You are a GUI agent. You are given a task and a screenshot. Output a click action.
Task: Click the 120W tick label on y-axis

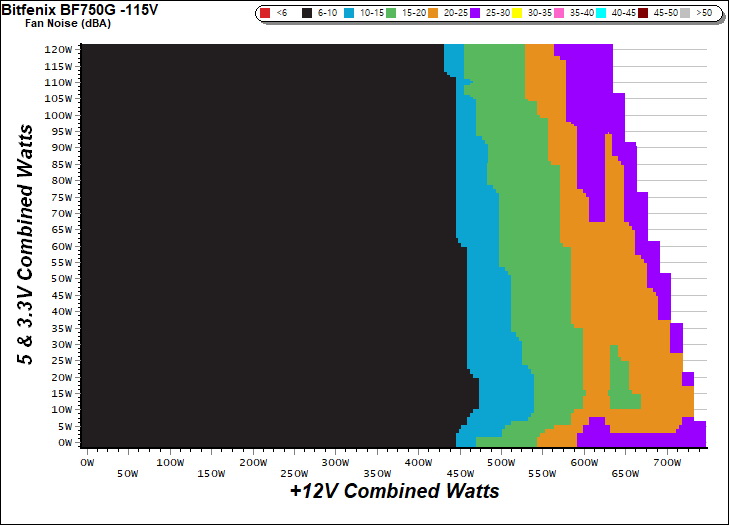point(59,49)
